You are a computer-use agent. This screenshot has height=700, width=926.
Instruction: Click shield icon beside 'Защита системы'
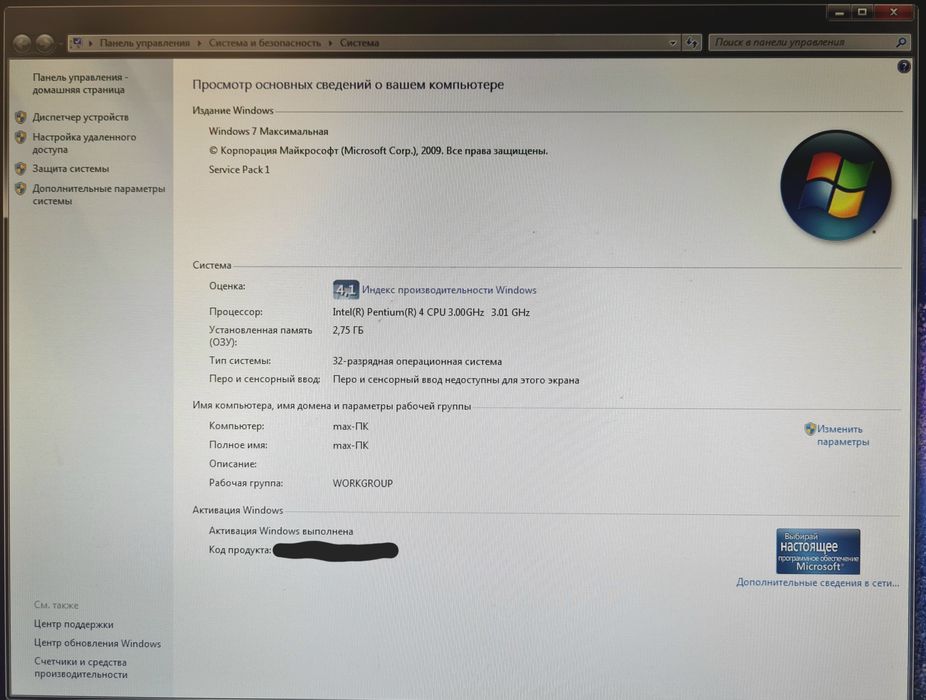tap(21, 168)
